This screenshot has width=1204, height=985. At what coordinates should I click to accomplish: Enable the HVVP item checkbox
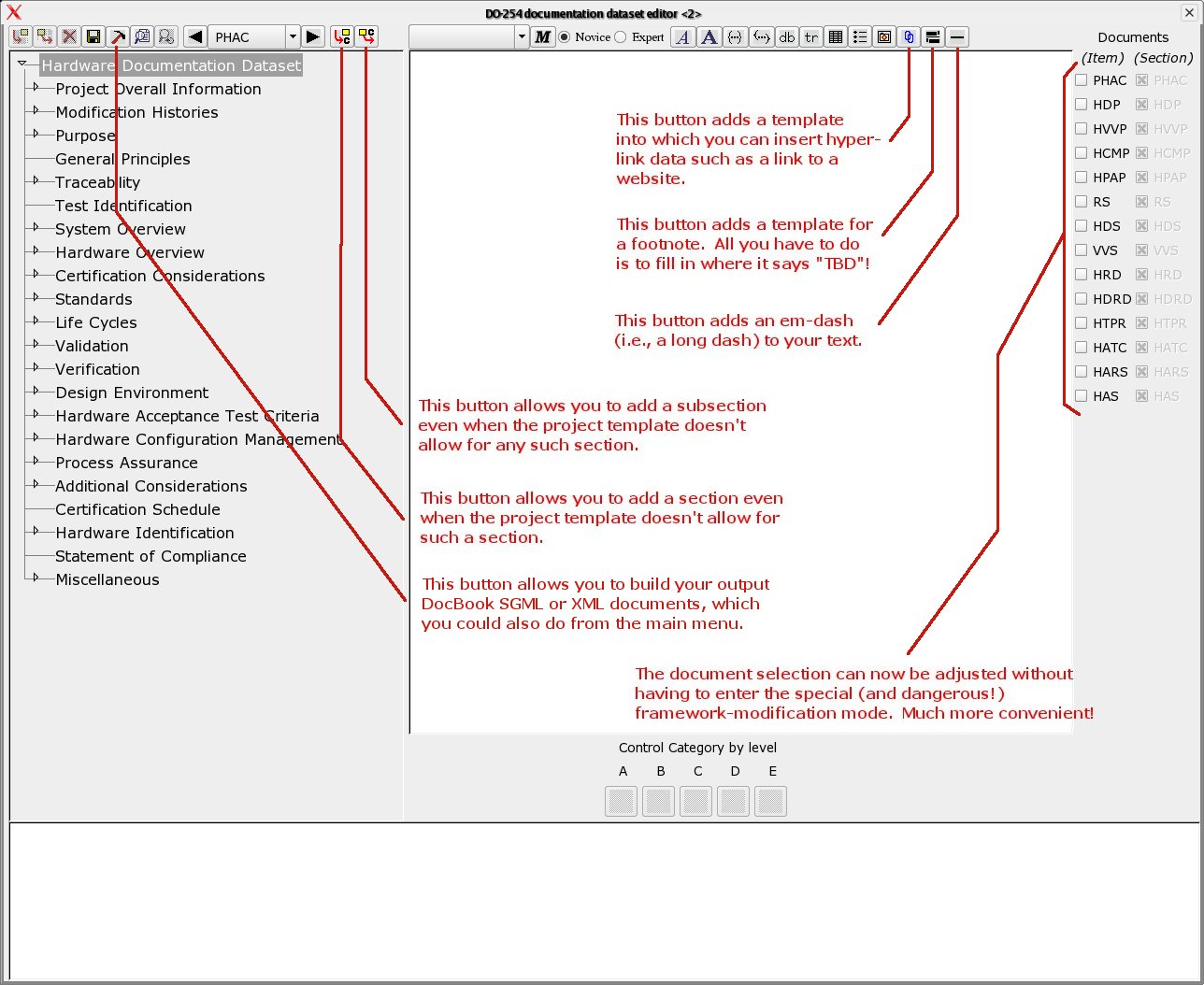[x=1082, y=129]
